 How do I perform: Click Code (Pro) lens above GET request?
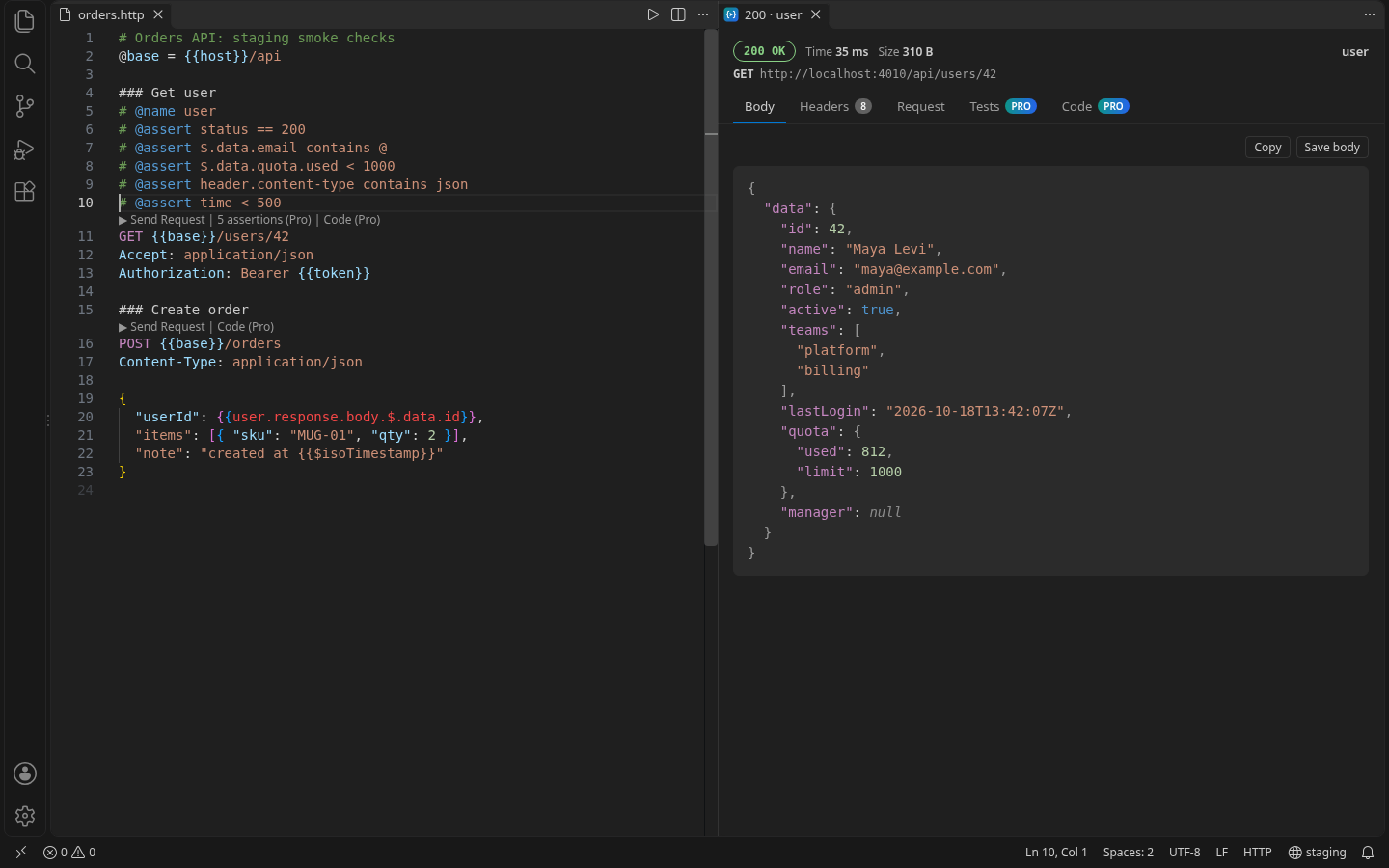point(352,220)
